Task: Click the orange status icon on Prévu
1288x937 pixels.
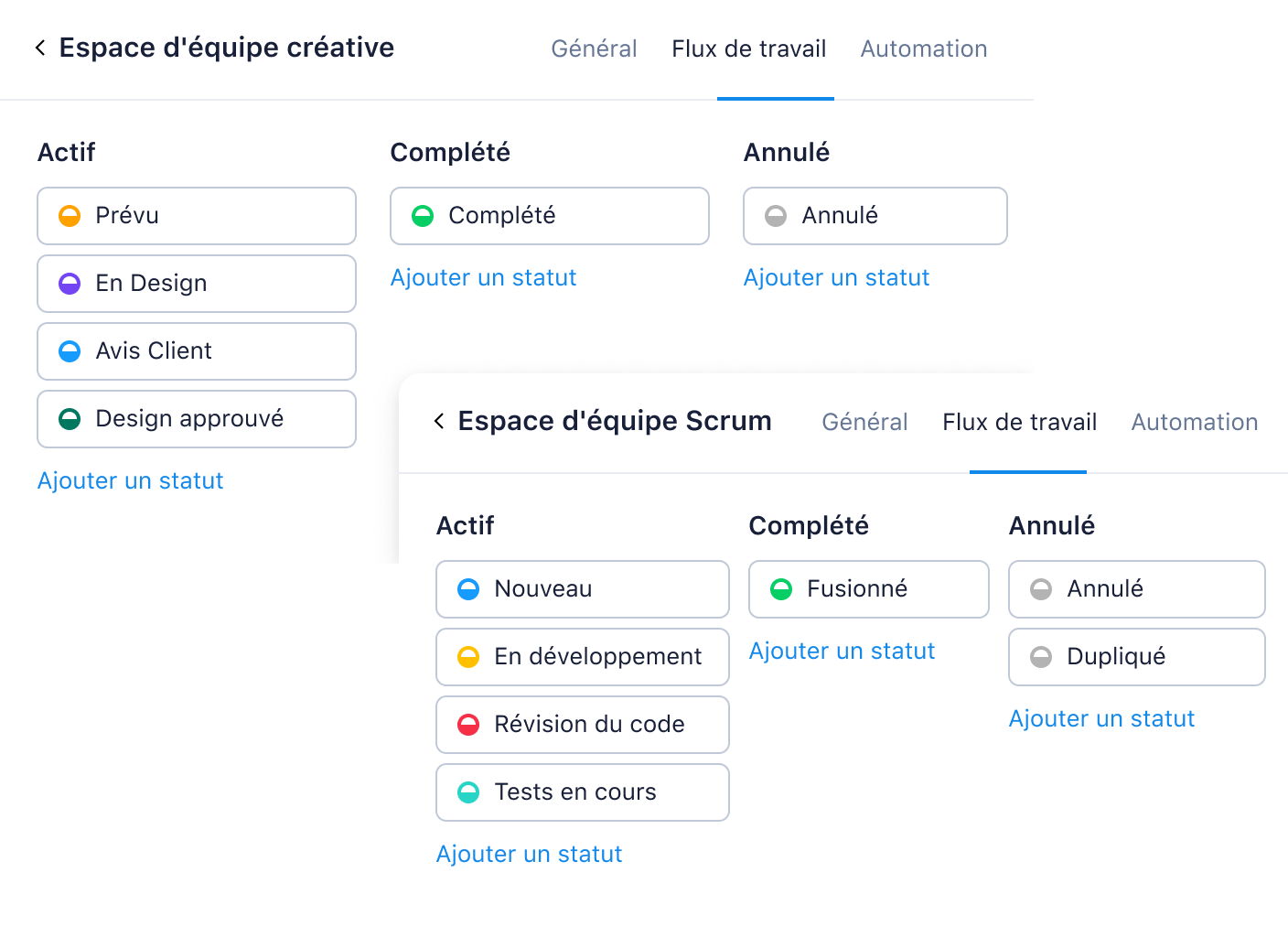Action: pyautogui.click(x=70, y=216)
